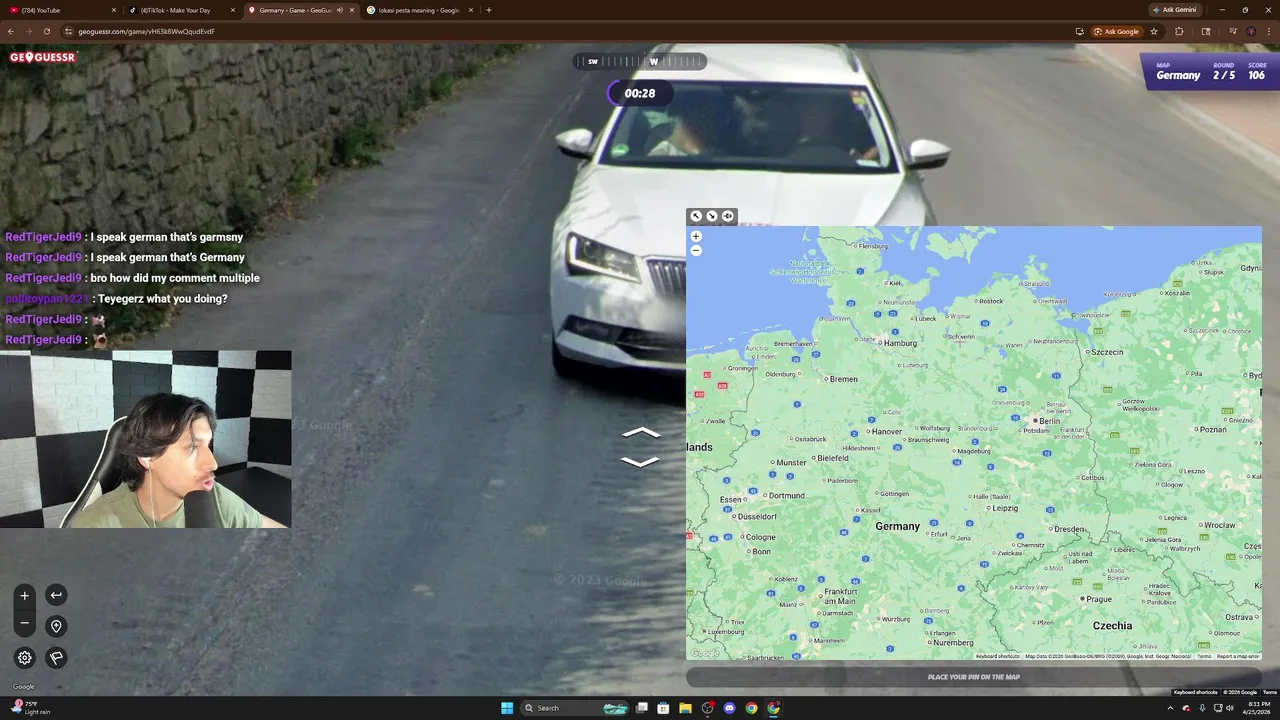
Task: Move forward using the upper street arrow
Action: (x=641, y=433)
